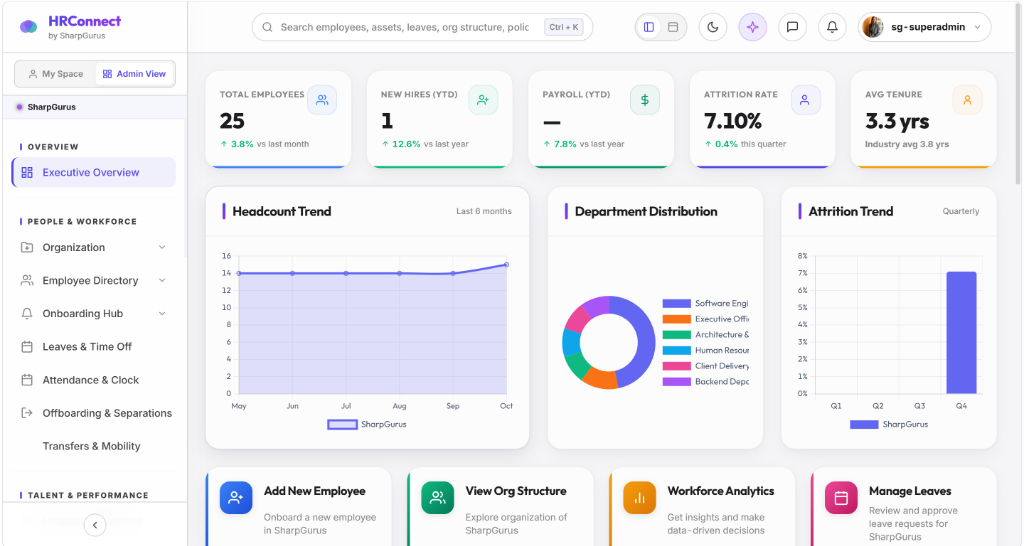Open Transfers & Mobility menu item
This screenshot has height=546, width=1024.
tap(94, 446)
